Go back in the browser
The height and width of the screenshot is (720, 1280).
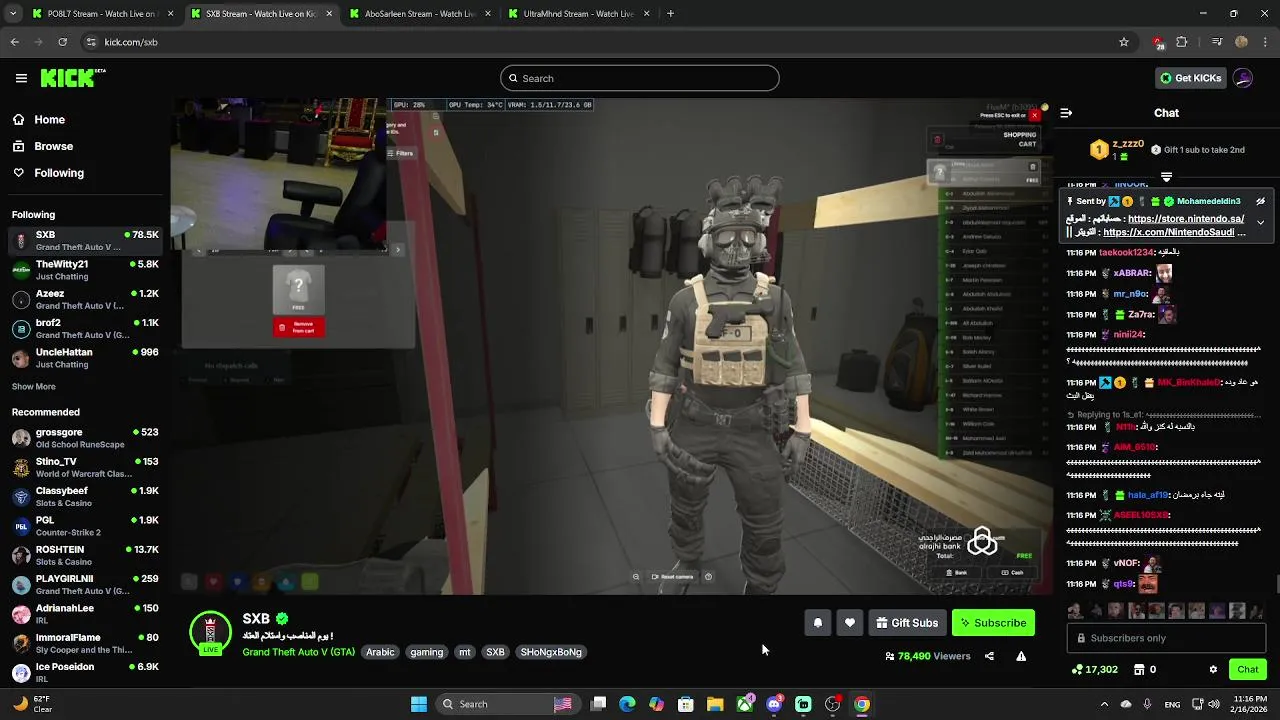point(14,42)
